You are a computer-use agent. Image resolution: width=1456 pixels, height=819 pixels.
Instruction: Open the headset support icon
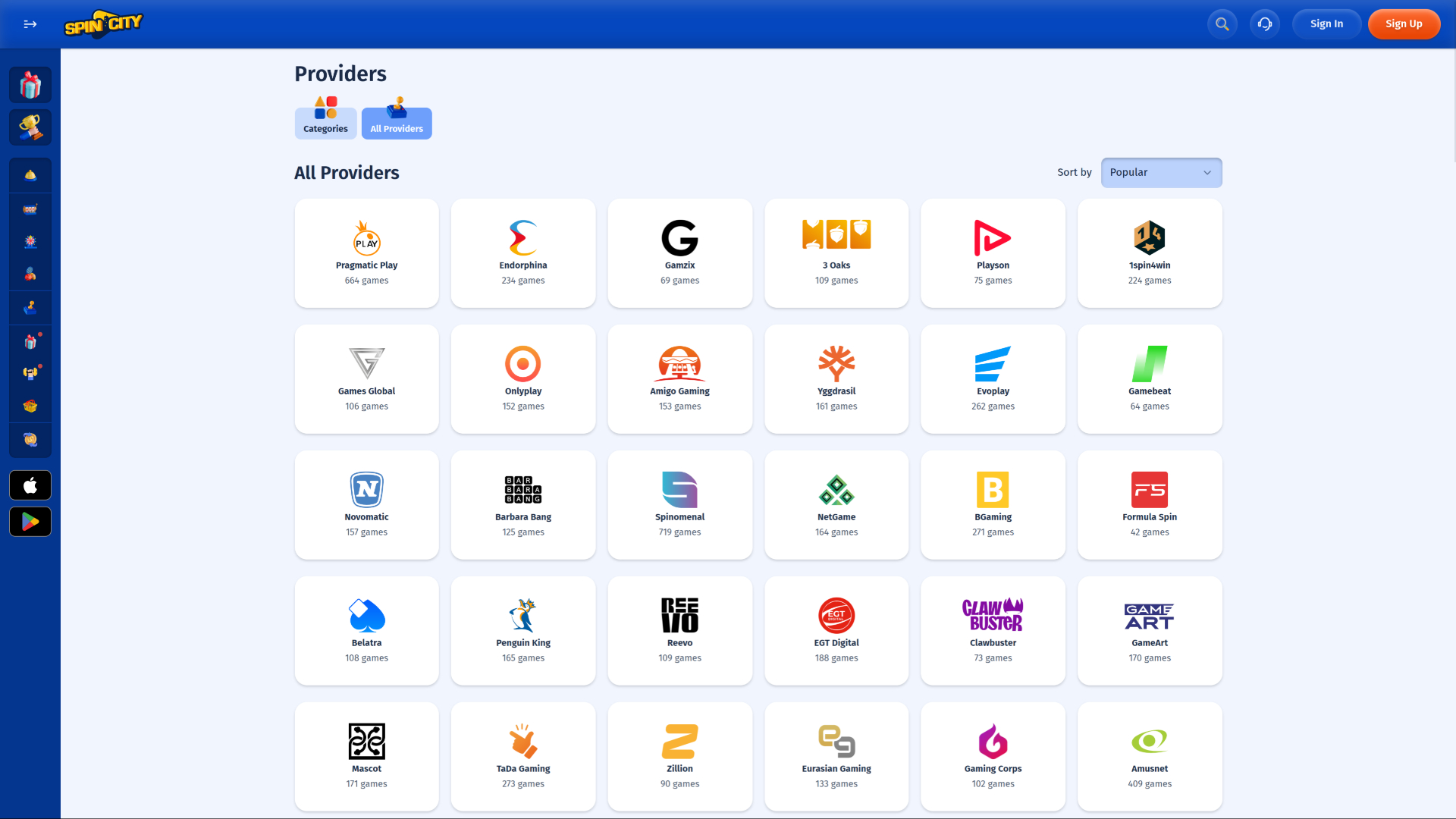coord(1265,24)
